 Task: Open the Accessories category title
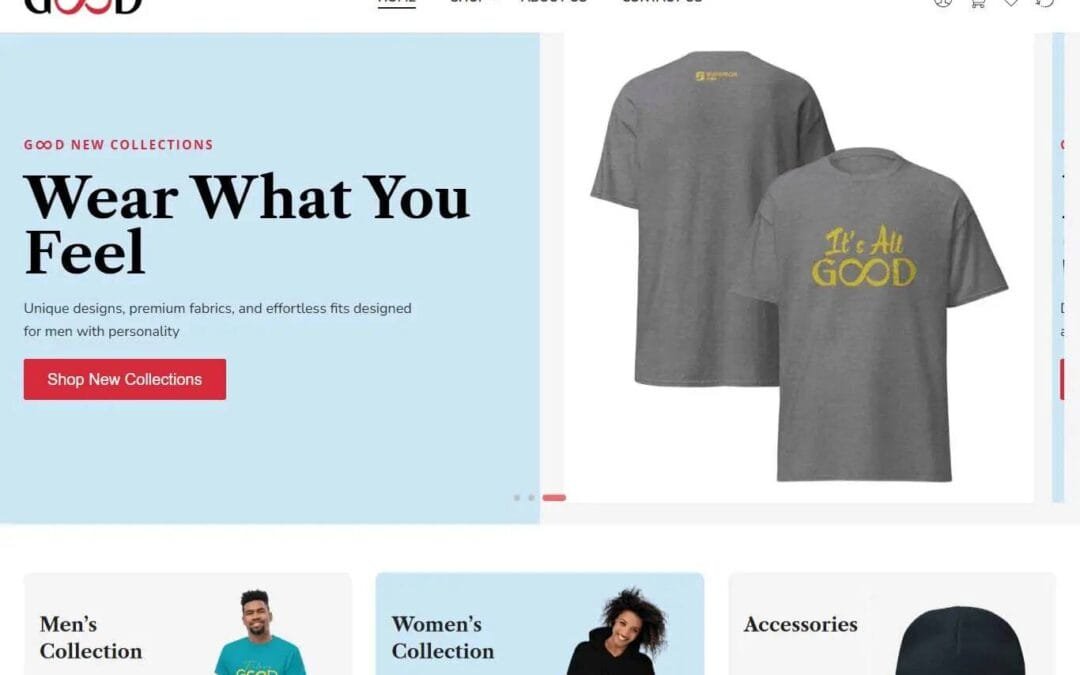coord(800,624)
